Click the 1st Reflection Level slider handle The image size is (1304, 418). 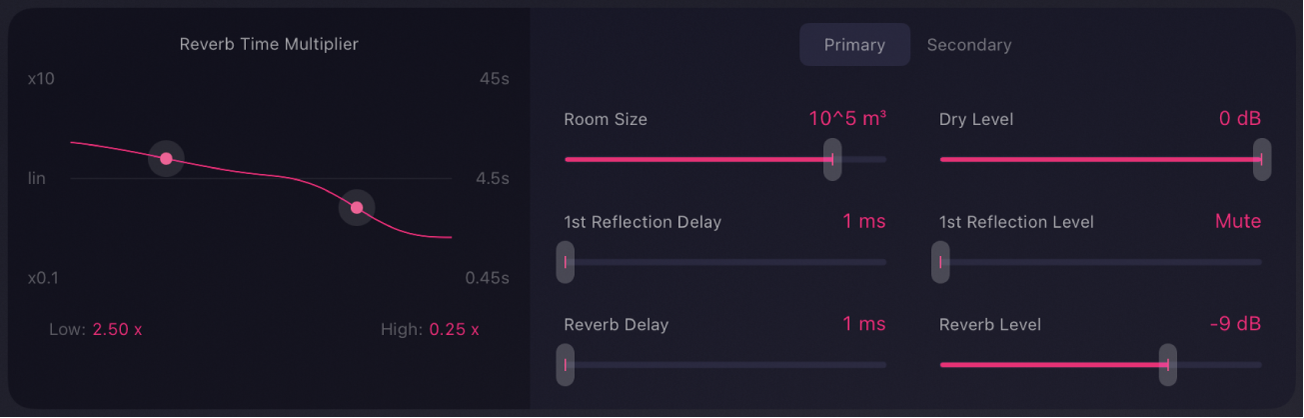pyautogui.click(x=941, y=262)
